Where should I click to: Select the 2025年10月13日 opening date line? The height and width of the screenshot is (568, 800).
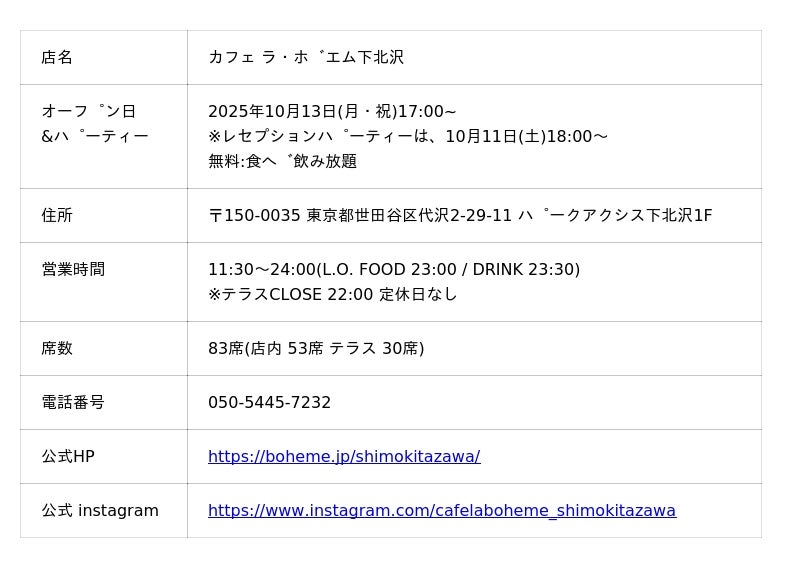pos(332,111)
